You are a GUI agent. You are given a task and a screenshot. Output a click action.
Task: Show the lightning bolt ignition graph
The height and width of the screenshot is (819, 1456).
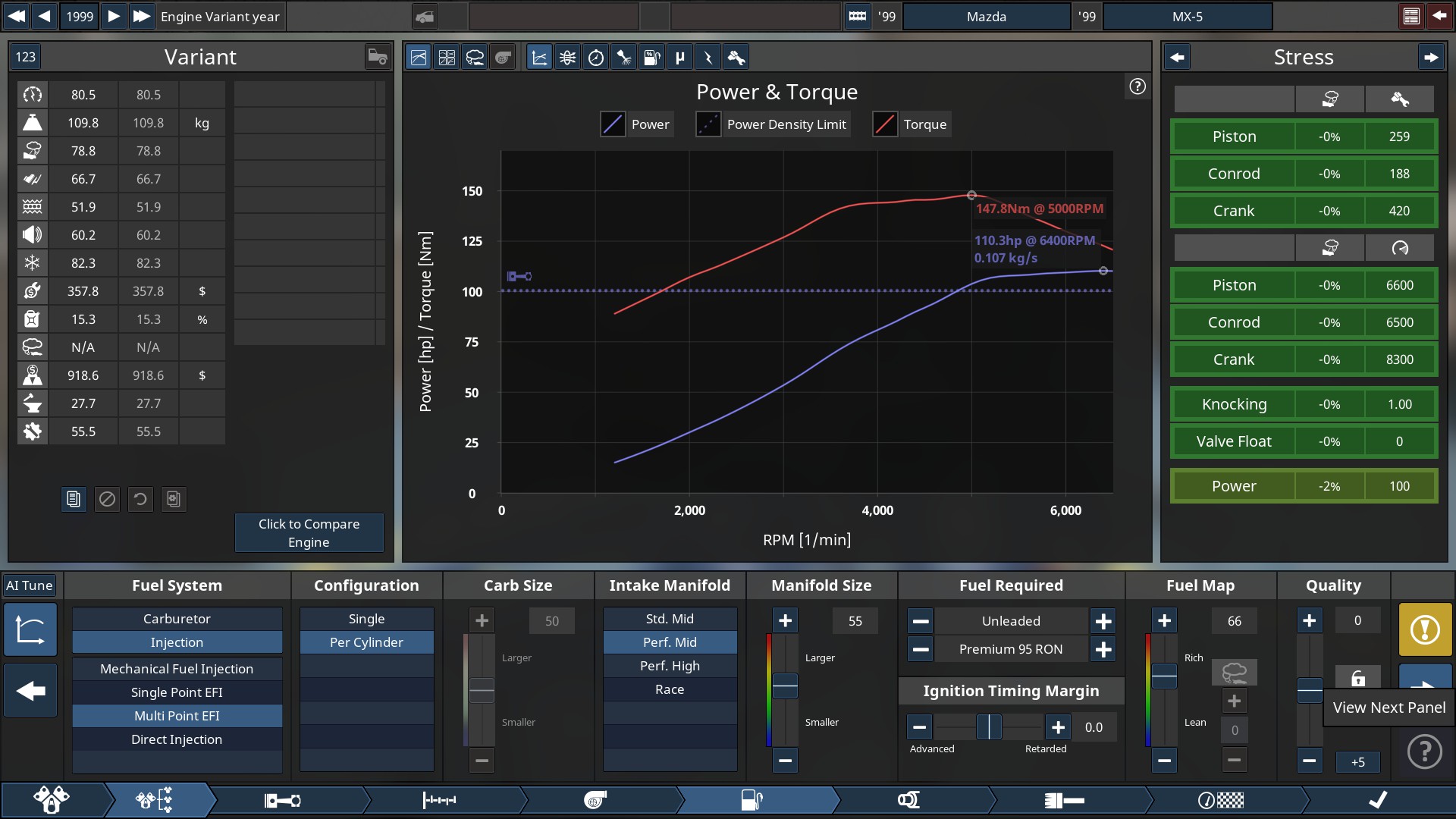pyautogui.click(x=708, y=57)
